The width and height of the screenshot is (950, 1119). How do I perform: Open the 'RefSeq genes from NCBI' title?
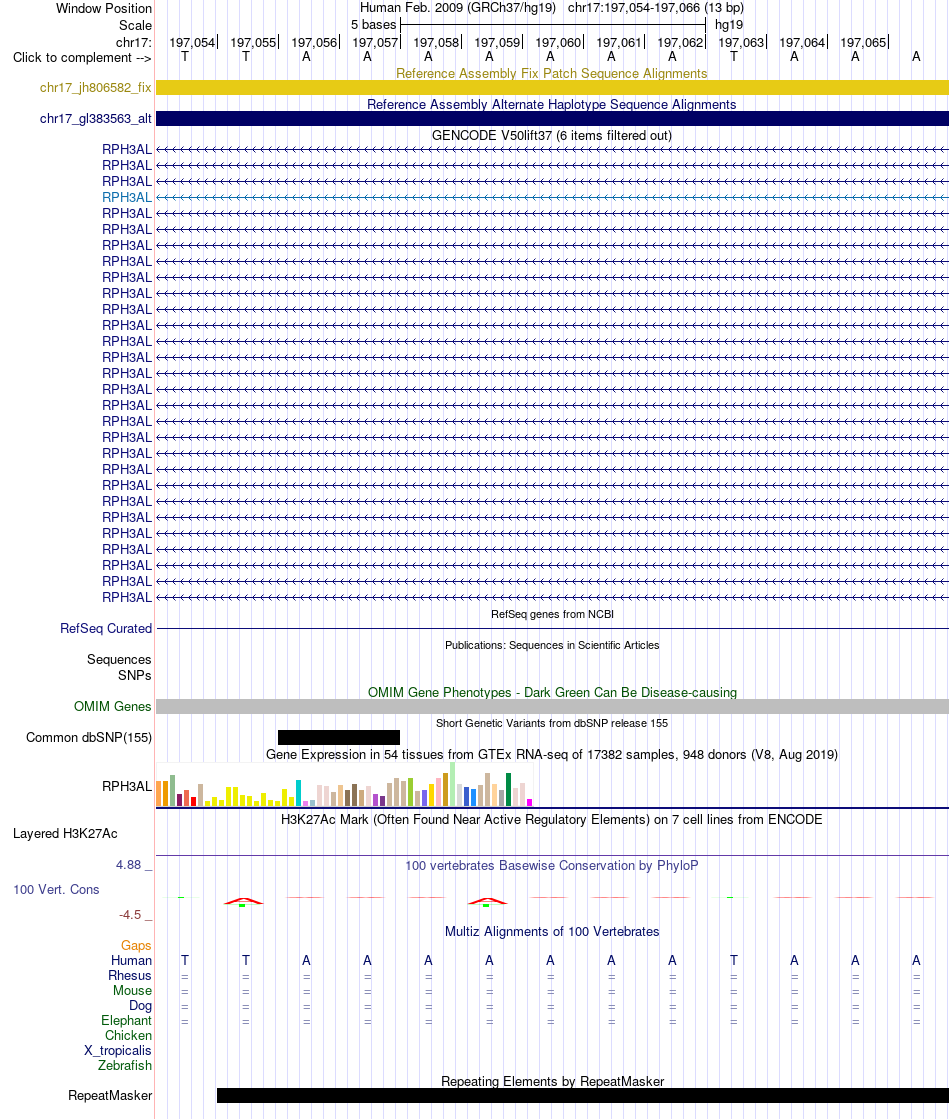pos(552,614)
